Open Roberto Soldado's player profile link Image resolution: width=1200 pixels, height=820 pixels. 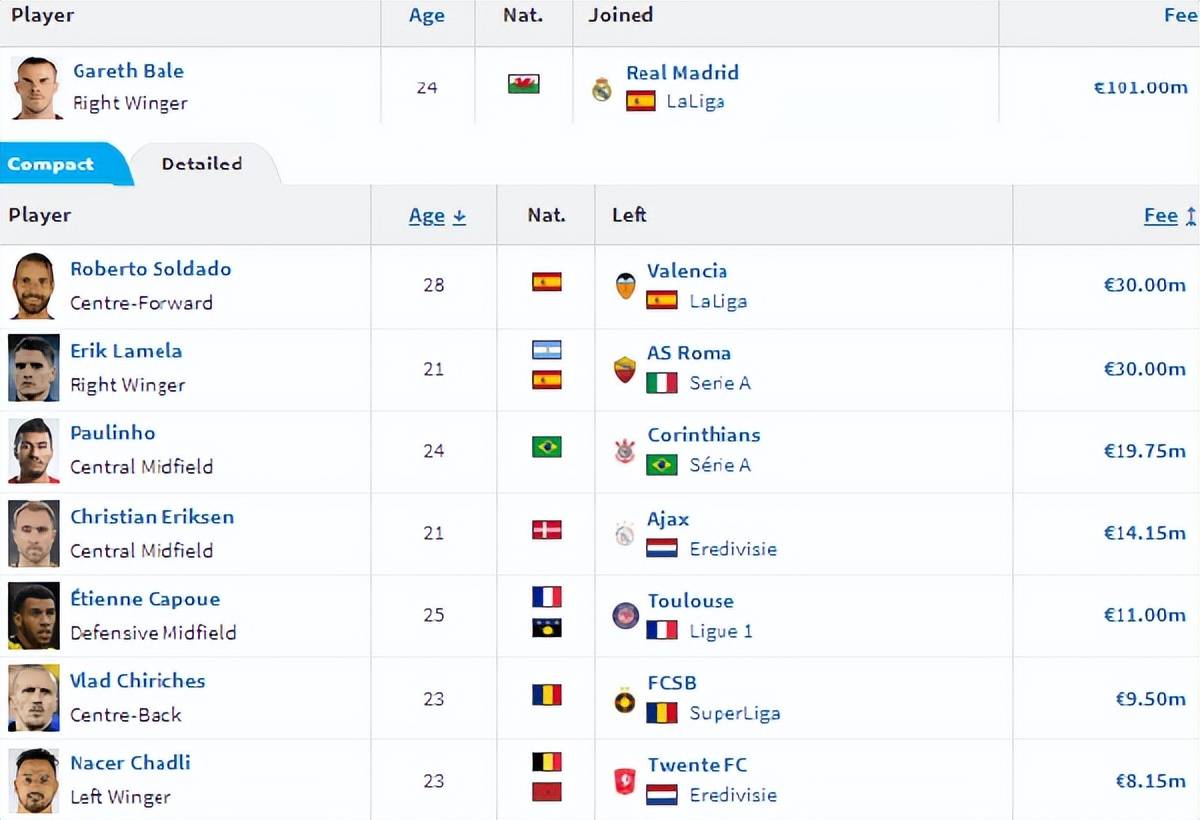[151, 269]
